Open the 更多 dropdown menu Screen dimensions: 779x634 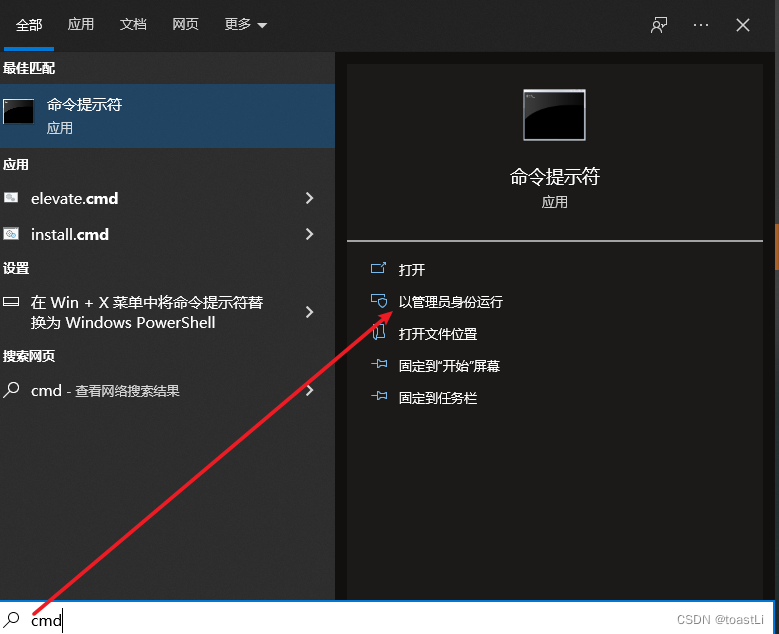[x=245, y=24]
